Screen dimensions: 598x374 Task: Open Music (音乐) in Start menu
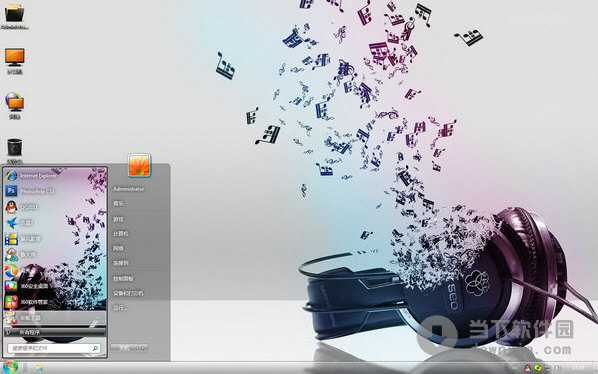click(x=118, y=204)
